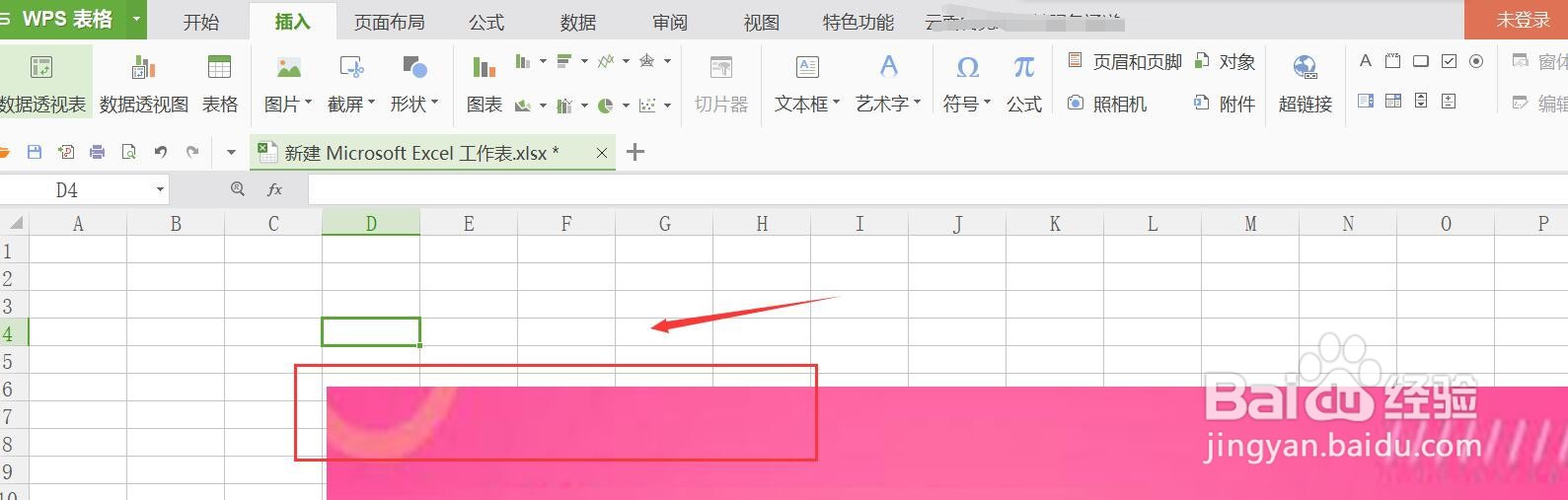This screenshot has height=500, width=1568.
Task: Save the workbook with the floppy icon
Action: click(35, 152)
